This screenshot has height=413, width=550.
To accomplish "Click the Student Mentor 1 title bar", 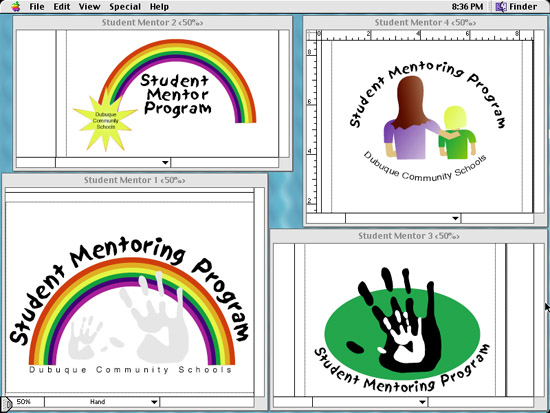I will click(x=135, y=180).
